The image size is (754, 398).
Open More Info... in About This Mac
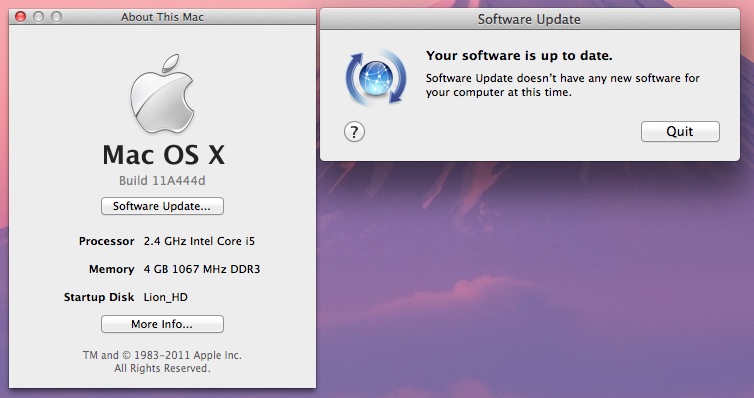pyautogui.click(x=162, y=324)
